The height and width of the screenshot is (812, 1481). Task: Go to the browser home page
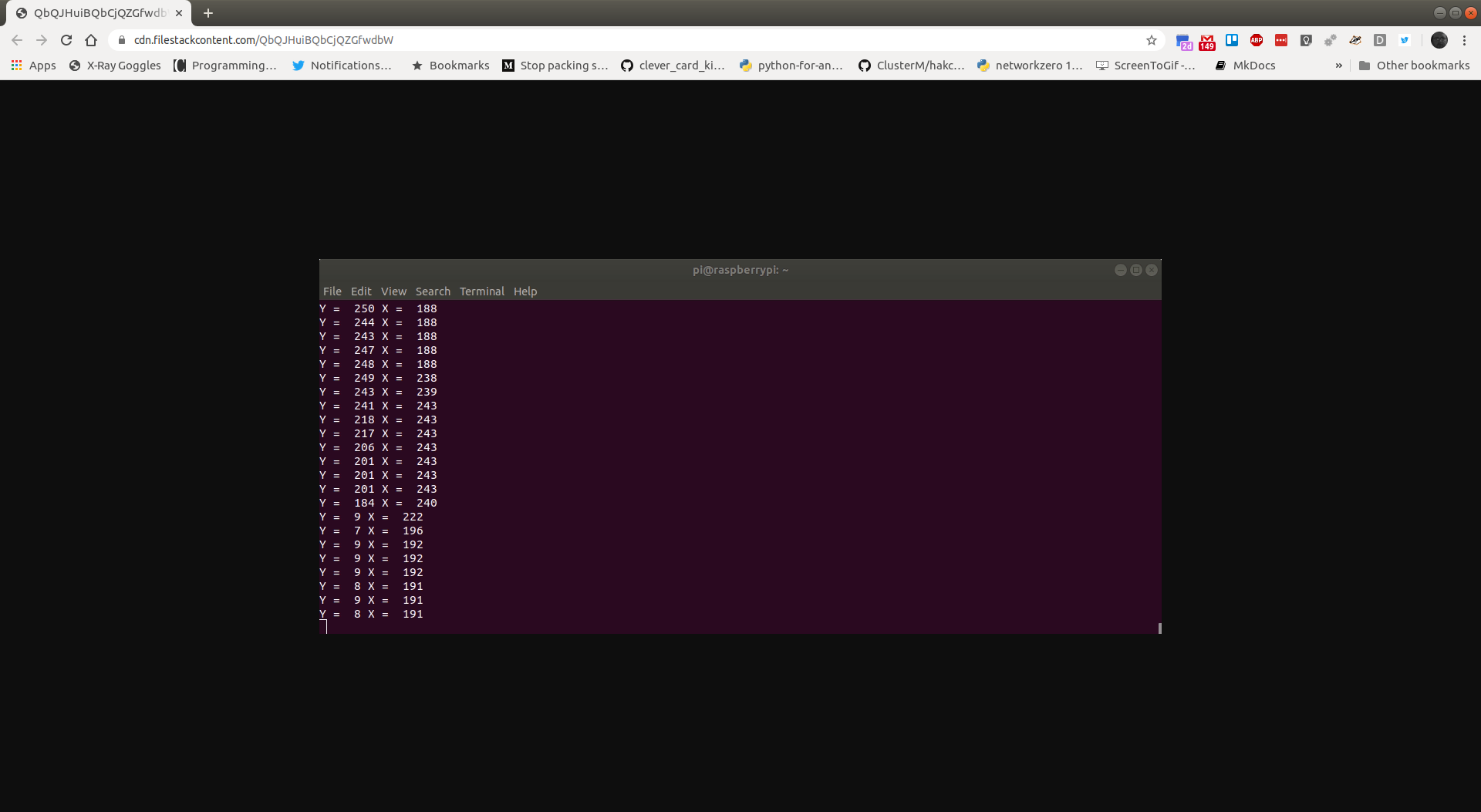91,40
